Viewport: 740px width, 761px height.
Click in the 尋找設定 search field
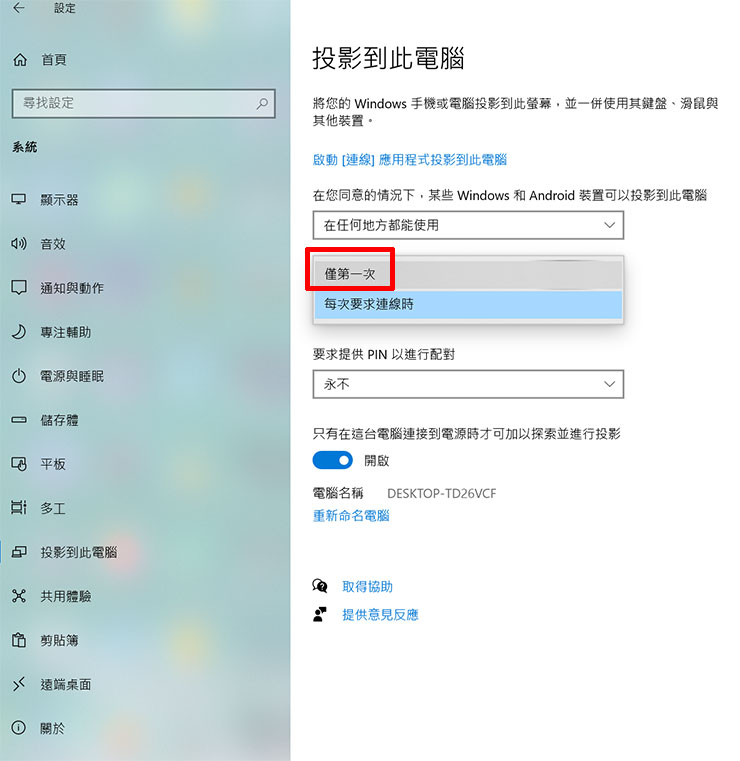tap(144, 103)
